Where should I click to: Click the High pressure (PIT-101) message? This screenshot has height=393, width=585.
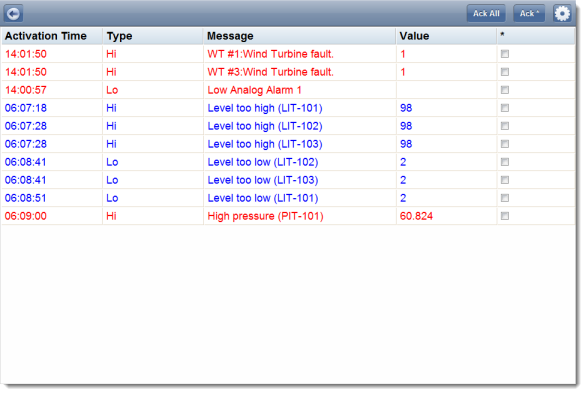[265, 216]
